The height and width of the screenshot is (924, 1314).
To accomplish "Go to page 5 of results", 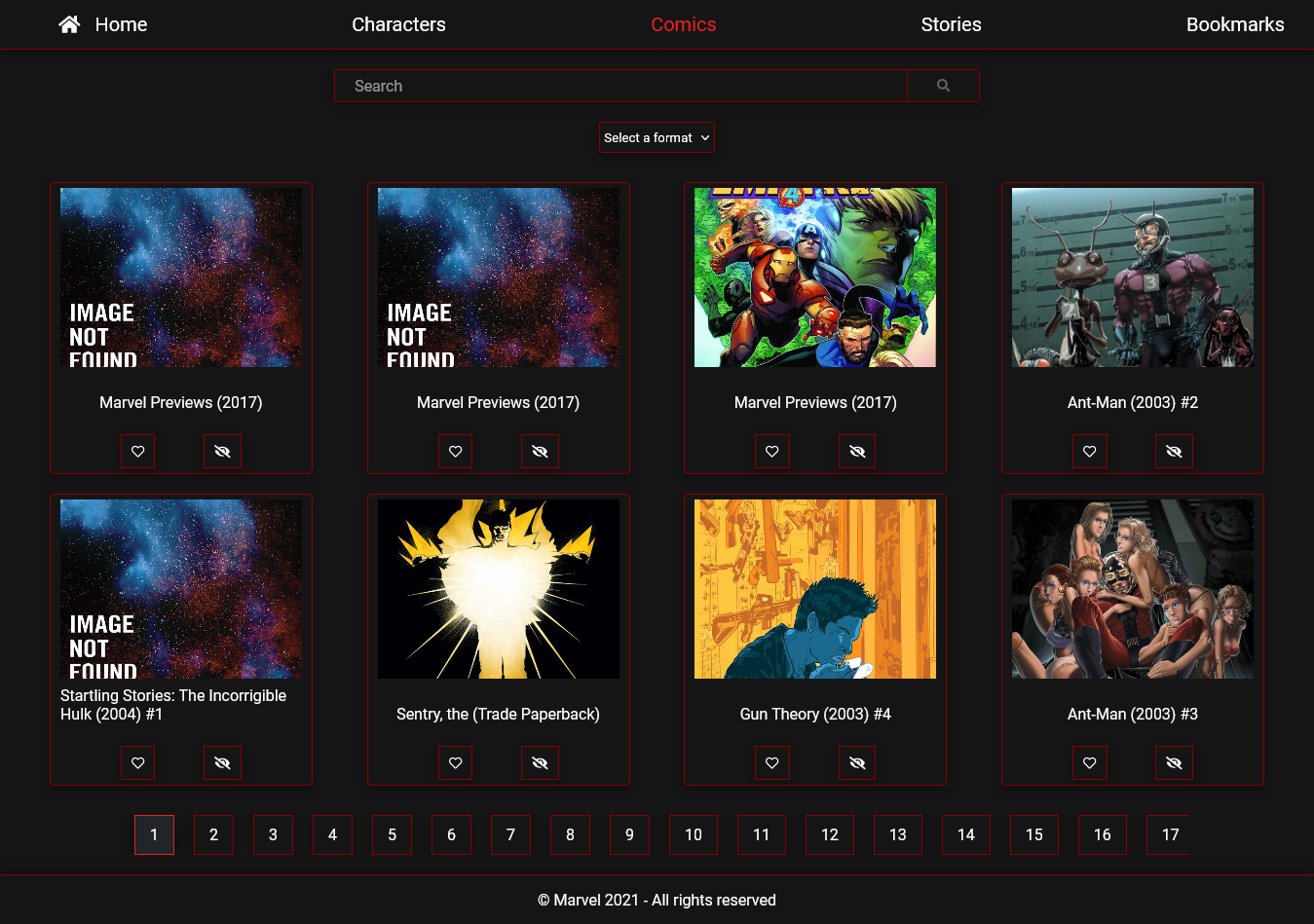I will coord(392,834).
